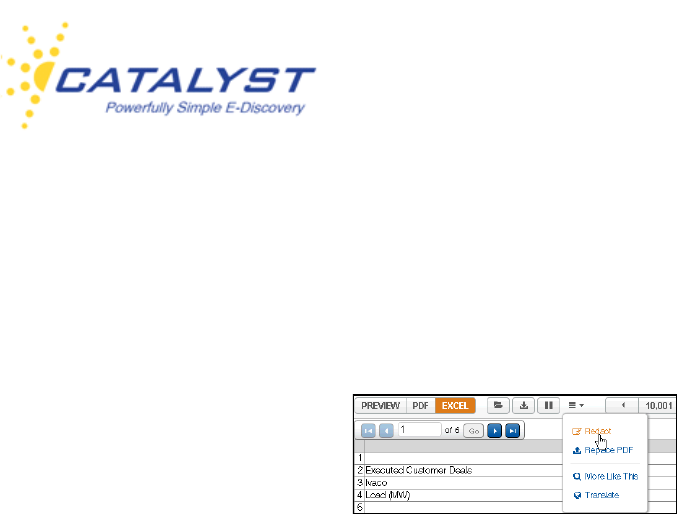Image resolution: width=677 pixels, height=514 pixels.
Task: Choose Redact from the menu
Action: tap(592, 431)
